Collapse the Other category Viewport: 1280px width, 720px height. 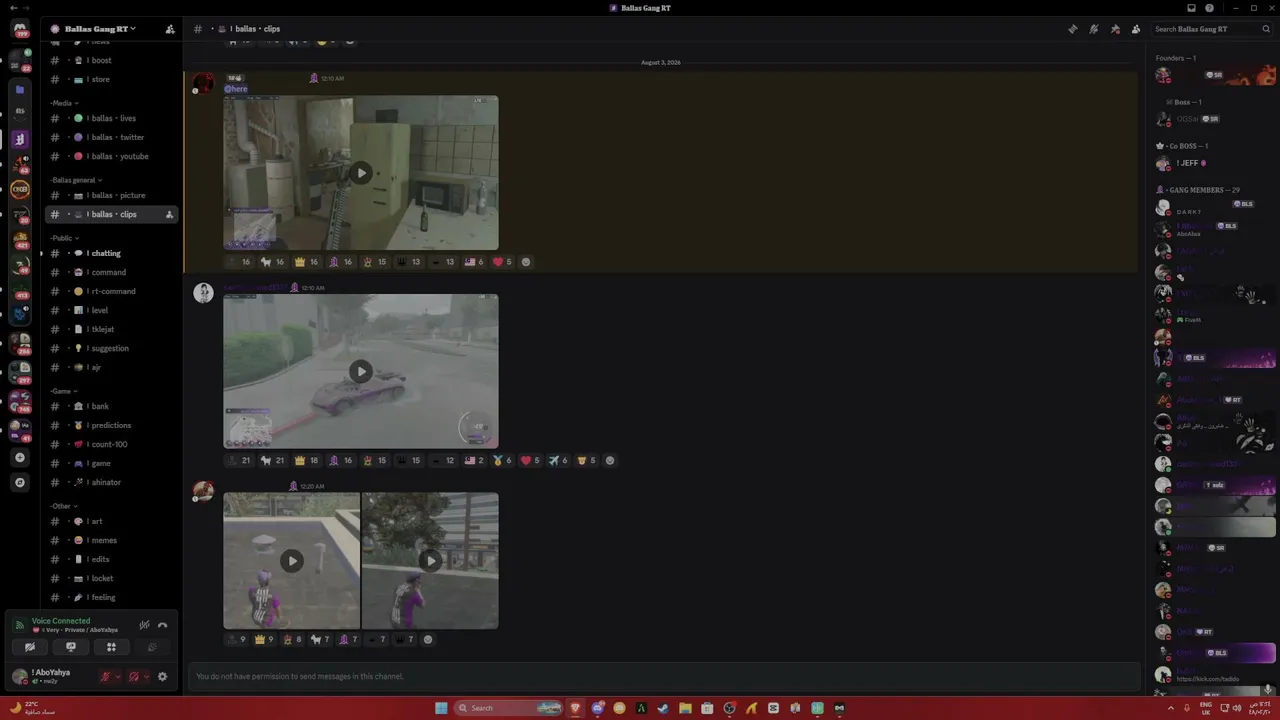point(64,506)
